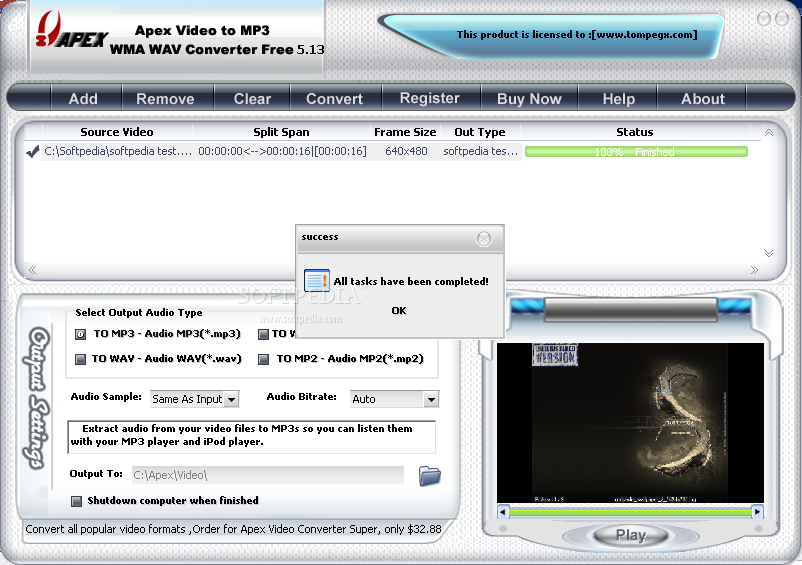The height and width of the screenshot is (565, 802).
Task: Click Clear in the toolbar
Action: [252, 99]
